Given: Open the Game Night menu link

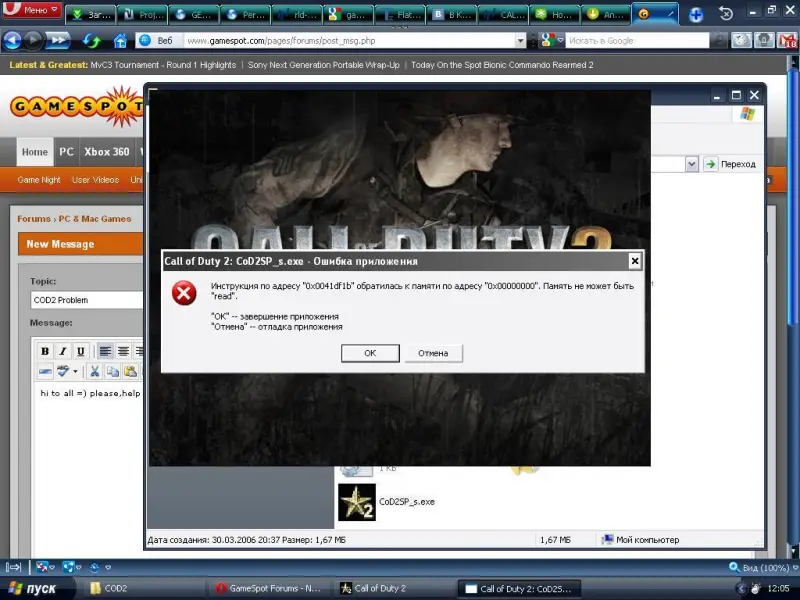Looking at the screenshot, I should [x=39, y=180].
